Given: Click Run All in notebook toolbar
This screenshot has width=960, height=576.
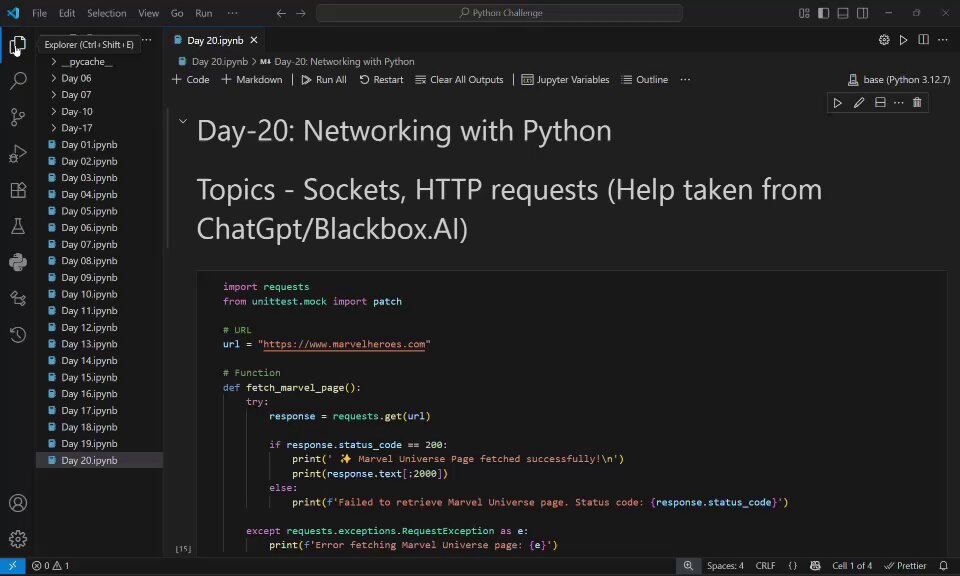Looking at the screenshot, I should (323, 80).
